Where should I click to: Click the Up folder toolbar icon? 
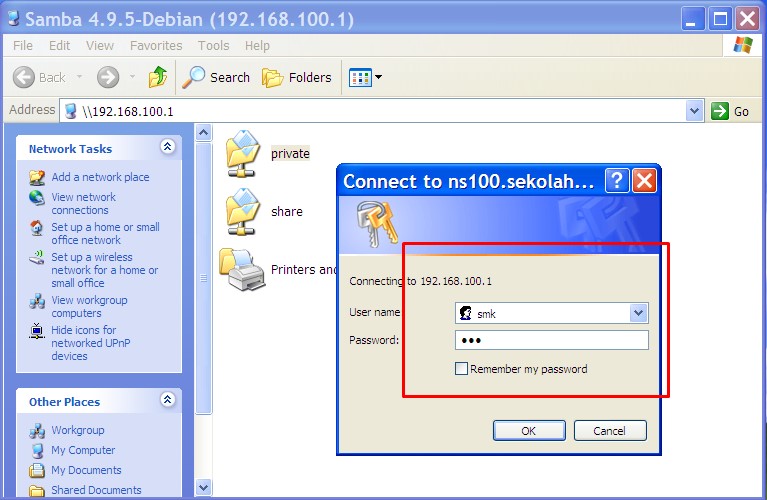click(x=157, y=77)
